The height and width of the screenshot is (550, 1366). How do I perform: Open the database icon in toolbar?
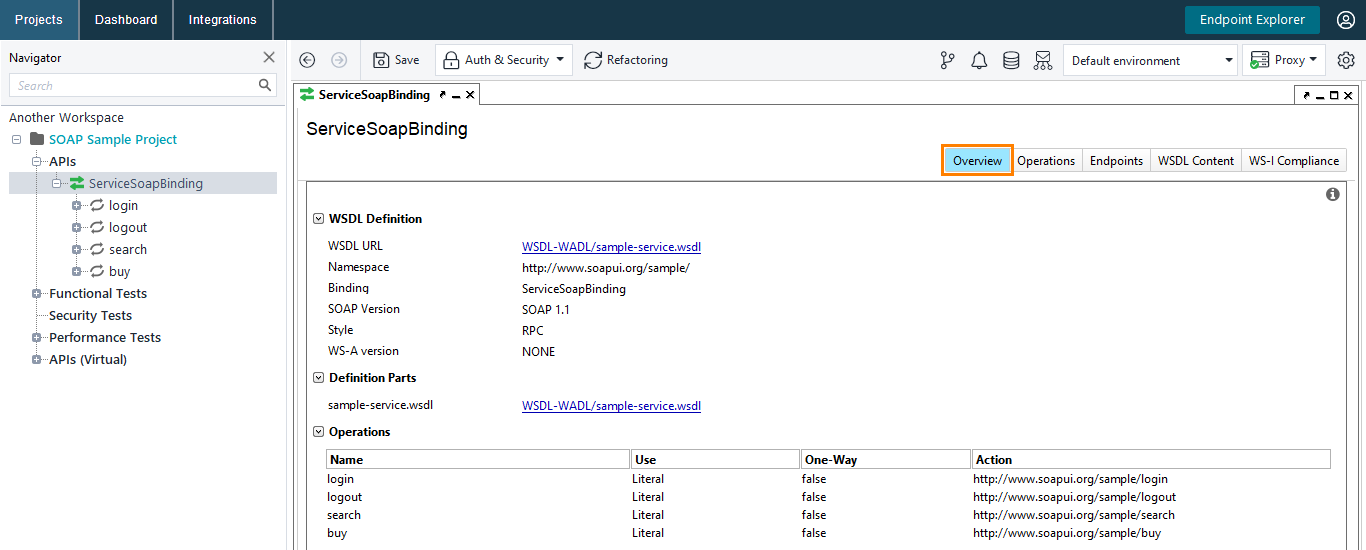coord(1011,60)
